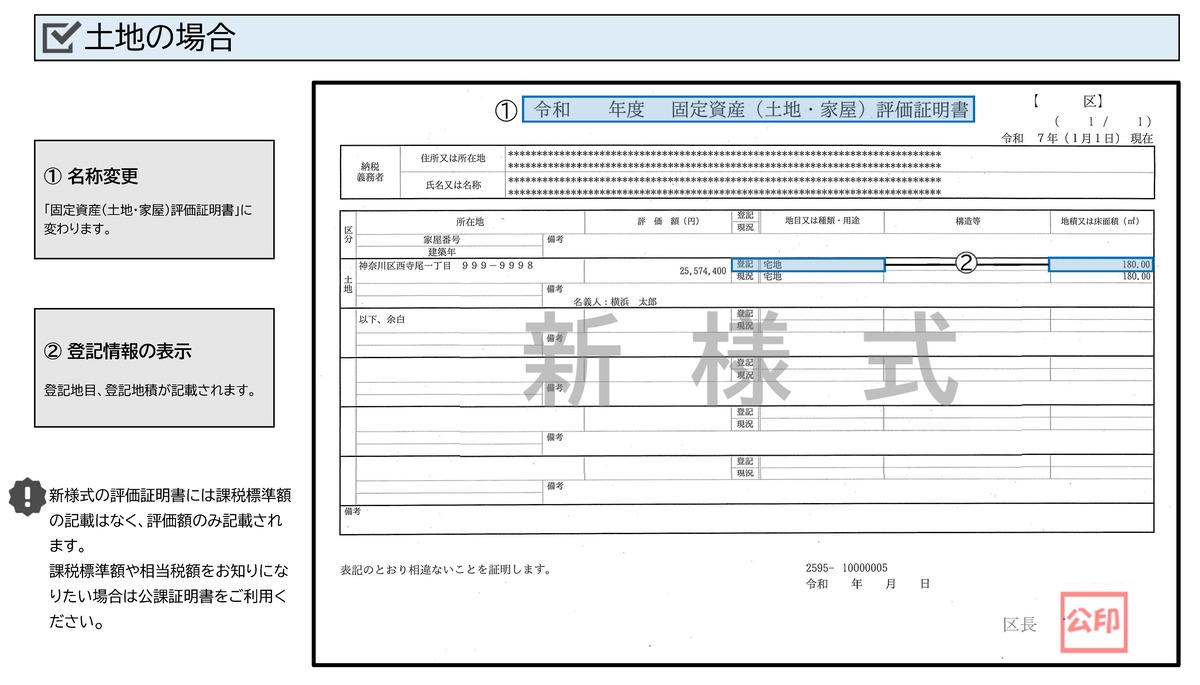
Task: Click the 区長 label near the stamp
Action: pyautogui.click(x=1022, y=622)
